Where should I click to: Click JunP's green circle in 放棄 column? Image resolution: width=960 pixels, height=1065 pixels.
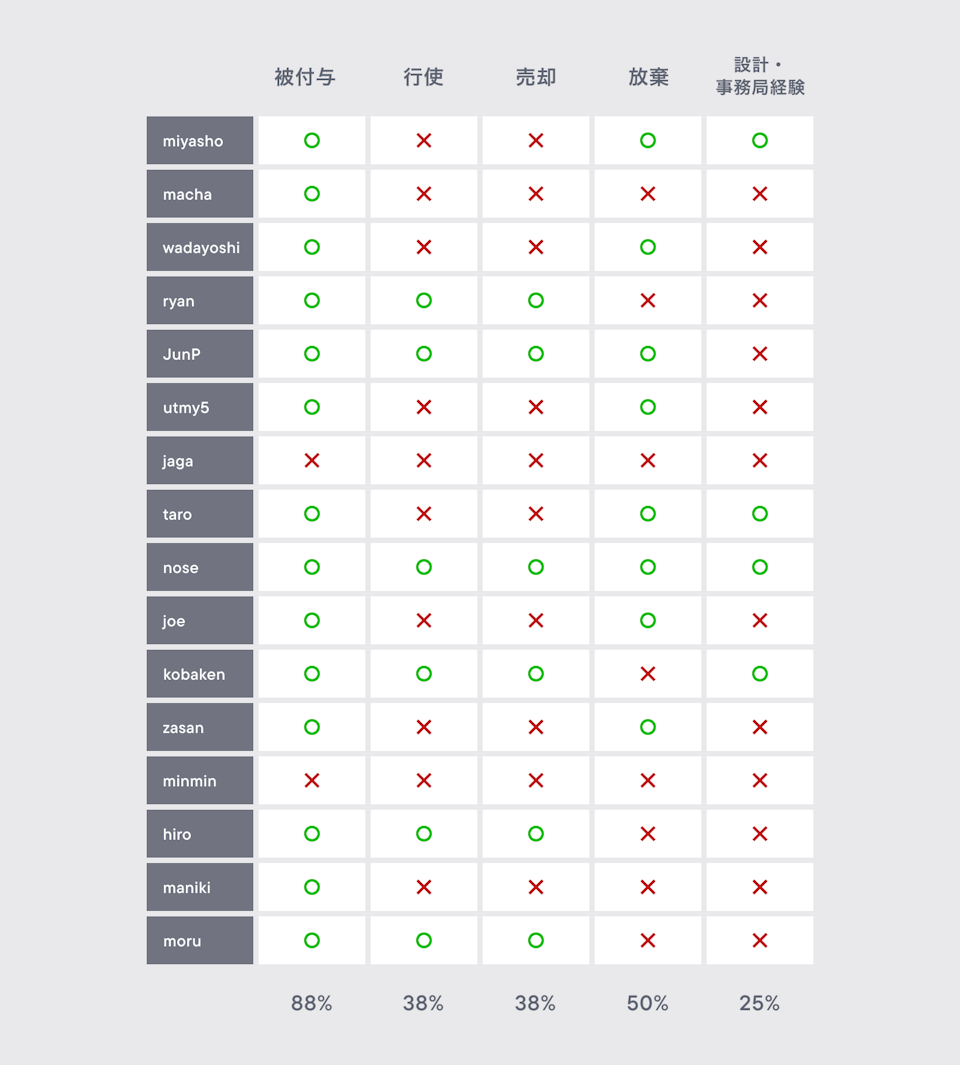648,354
